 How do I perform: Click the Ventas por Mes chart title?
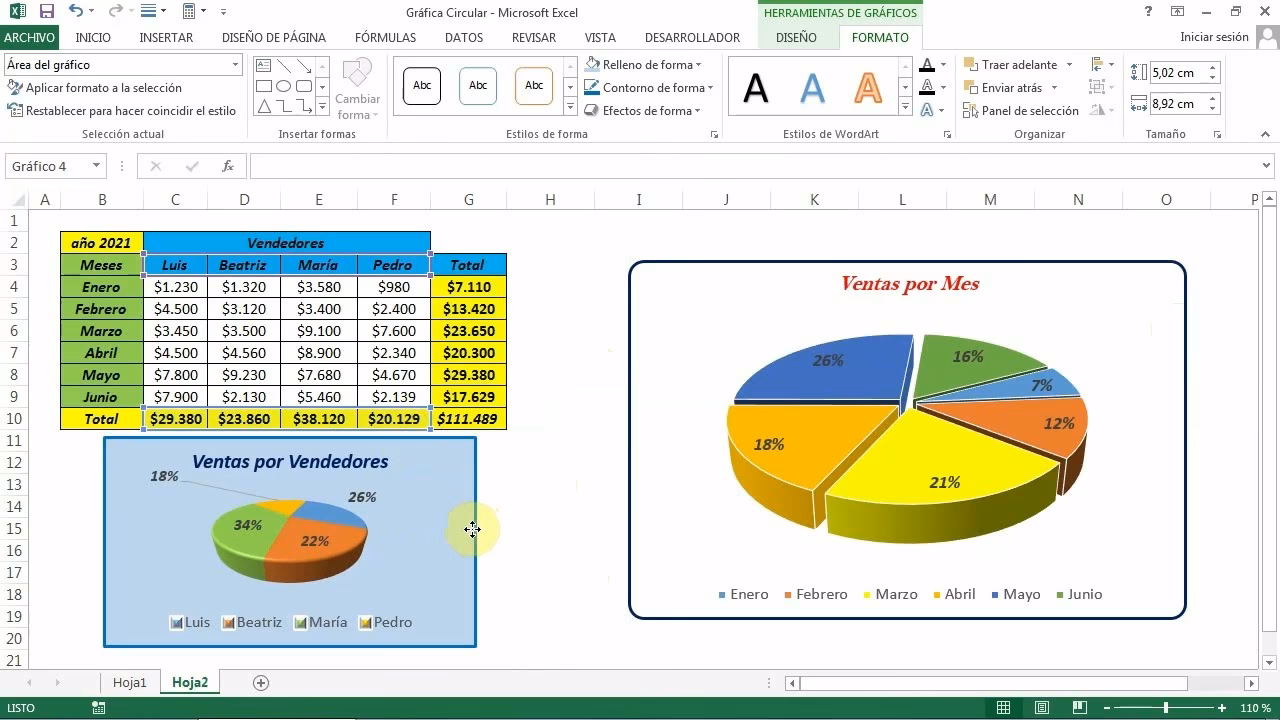point(909,284)
